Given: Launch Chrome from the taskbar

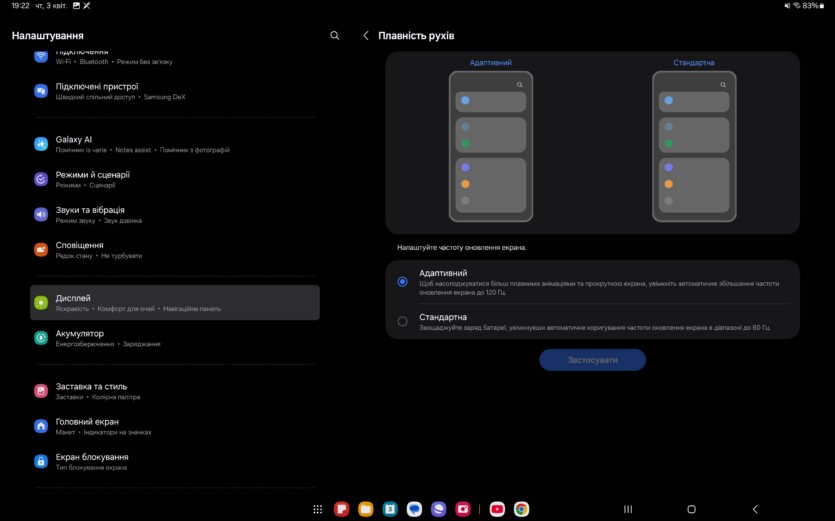Looking at the screenshot, I should [x=521, y=509].
